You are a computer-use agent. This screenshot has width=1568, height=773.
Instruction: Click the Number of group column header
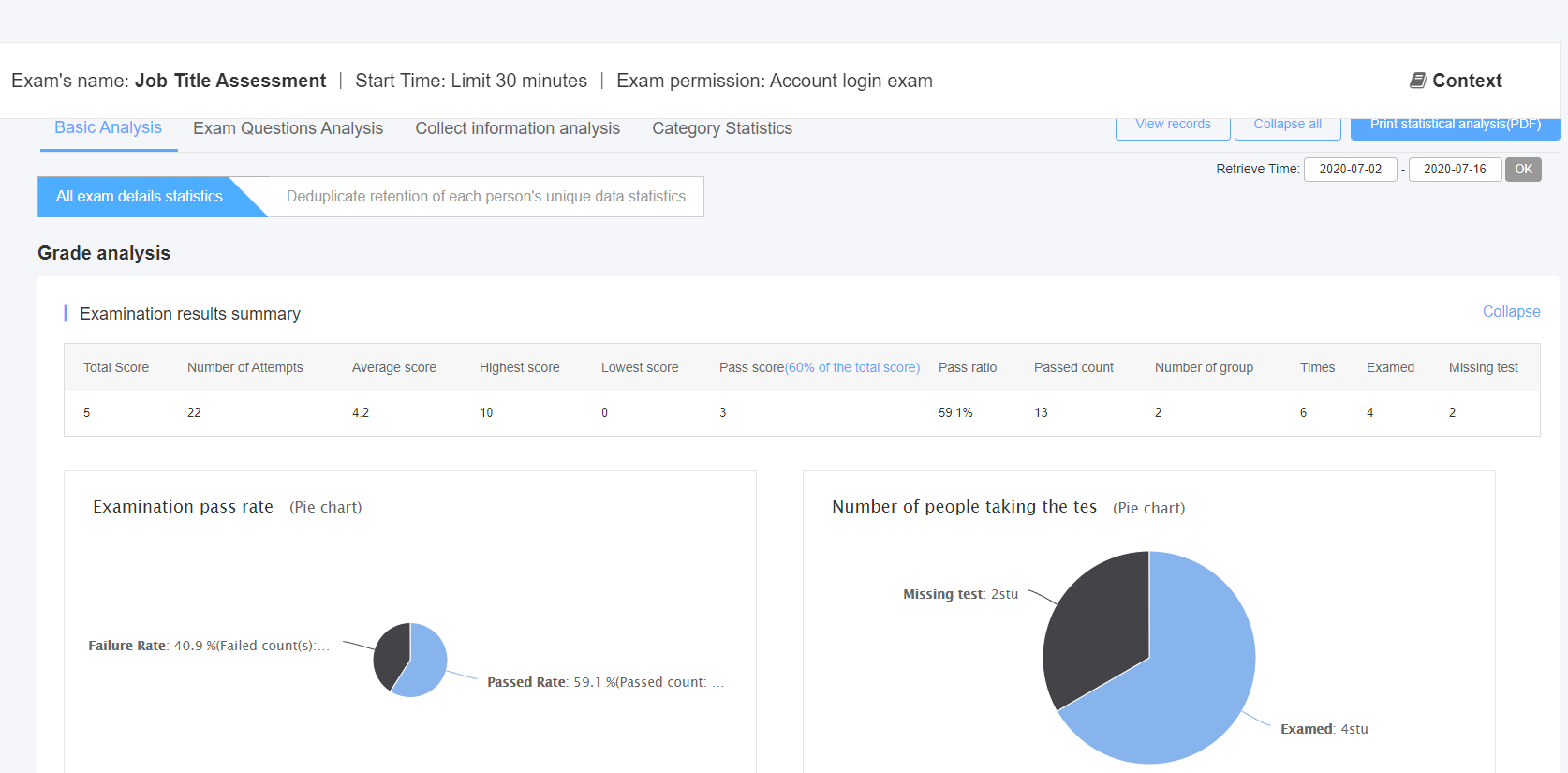pyautogui.click(x=1204, y=368)
